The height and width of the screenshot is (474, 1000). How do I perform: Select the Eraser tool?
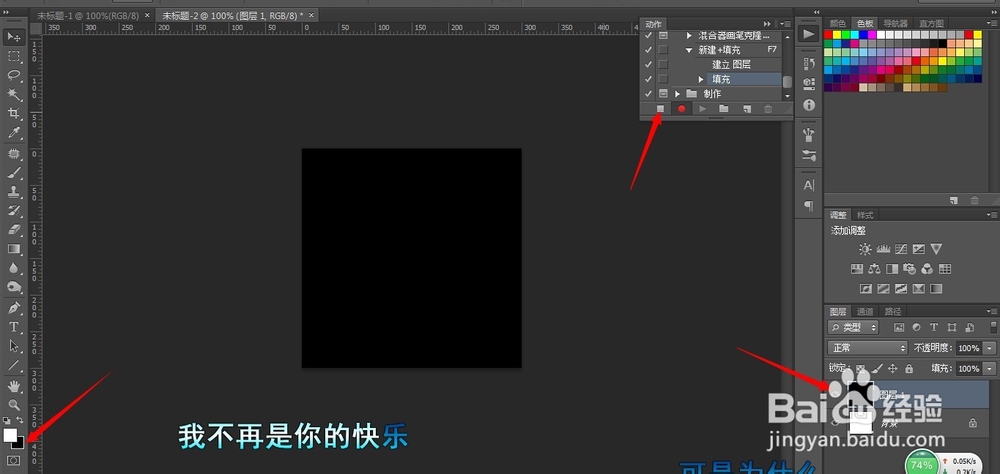13,230
